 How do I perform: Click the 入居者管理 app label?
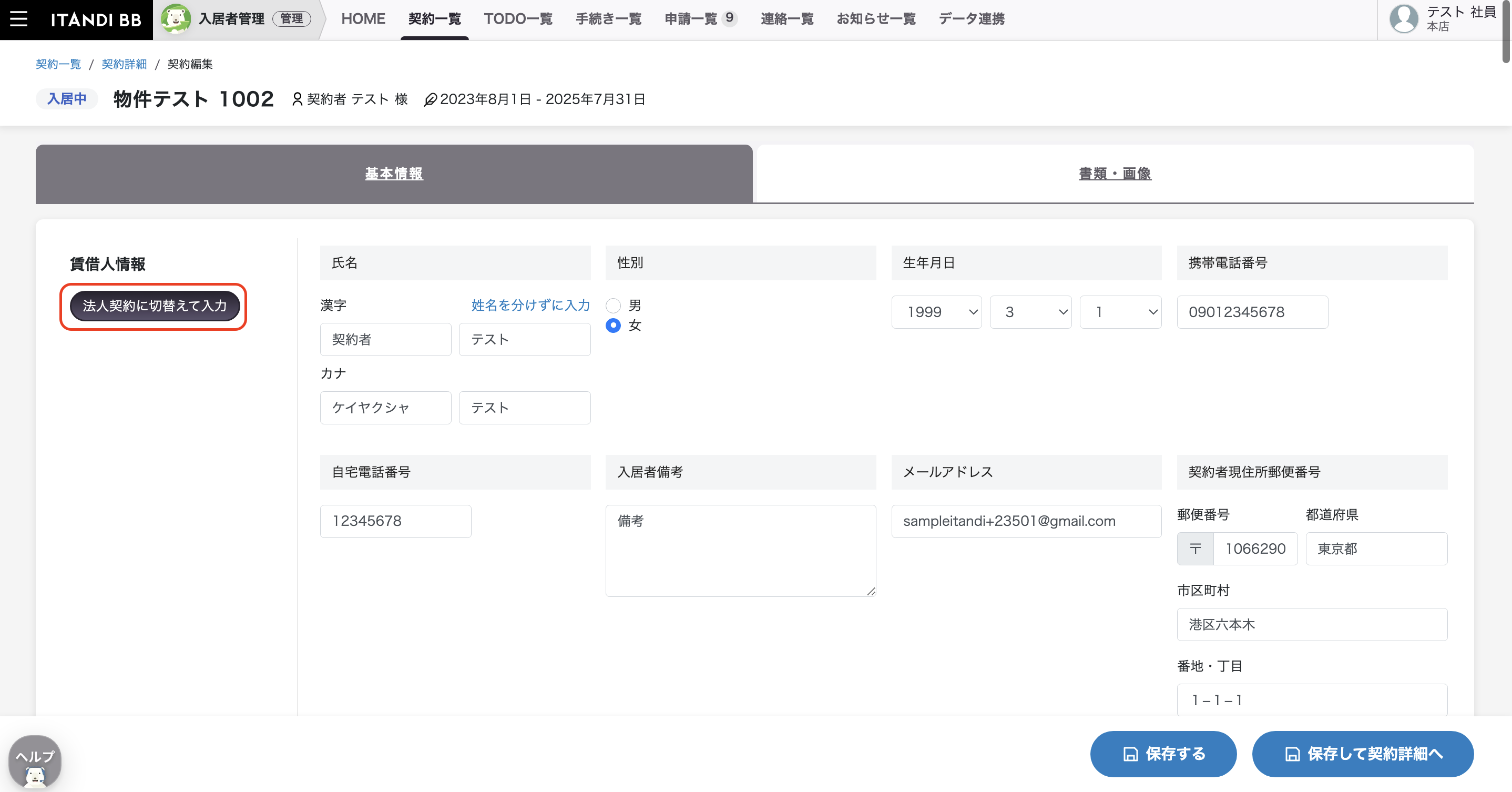tap(232, 19)
